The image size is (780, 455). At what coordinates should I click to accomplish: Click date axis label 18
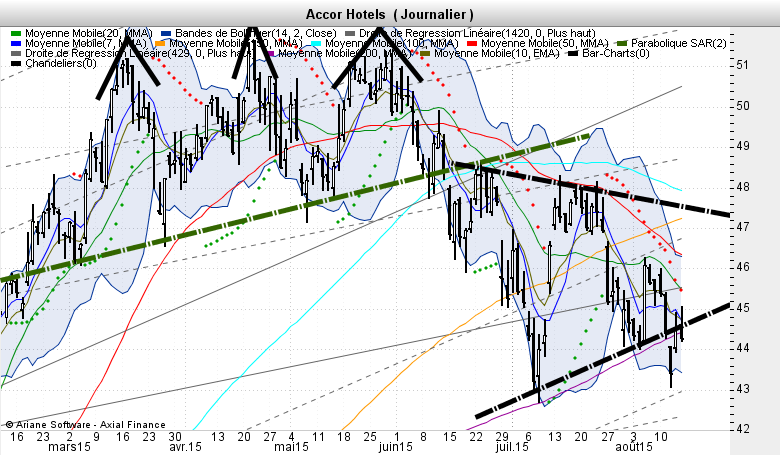point(344,437)
